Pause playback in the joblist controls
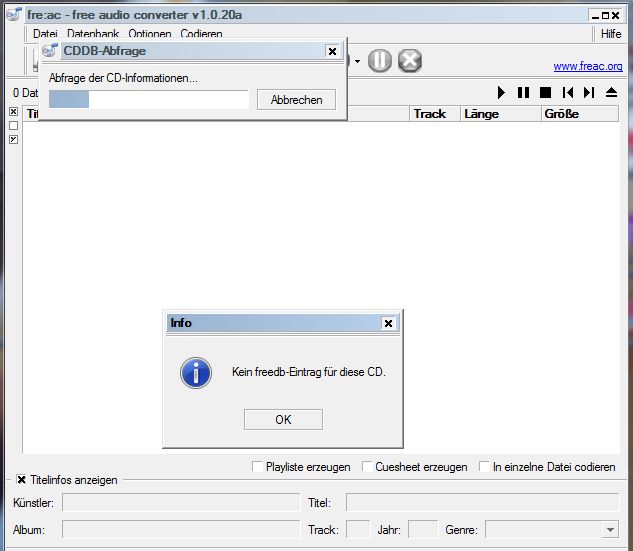This screenshot has height=551, width=633. coord(523,92)
